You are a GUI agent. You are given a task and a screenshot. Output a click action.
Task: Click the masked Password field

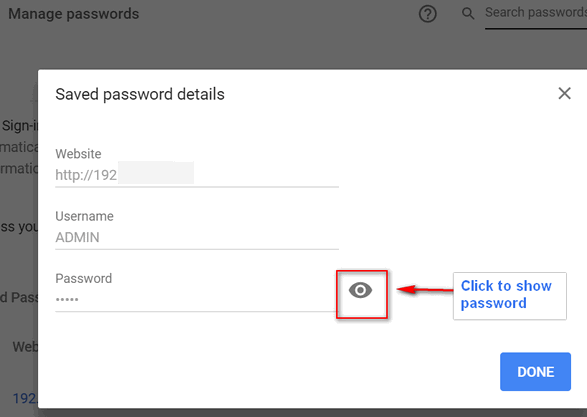197,299
